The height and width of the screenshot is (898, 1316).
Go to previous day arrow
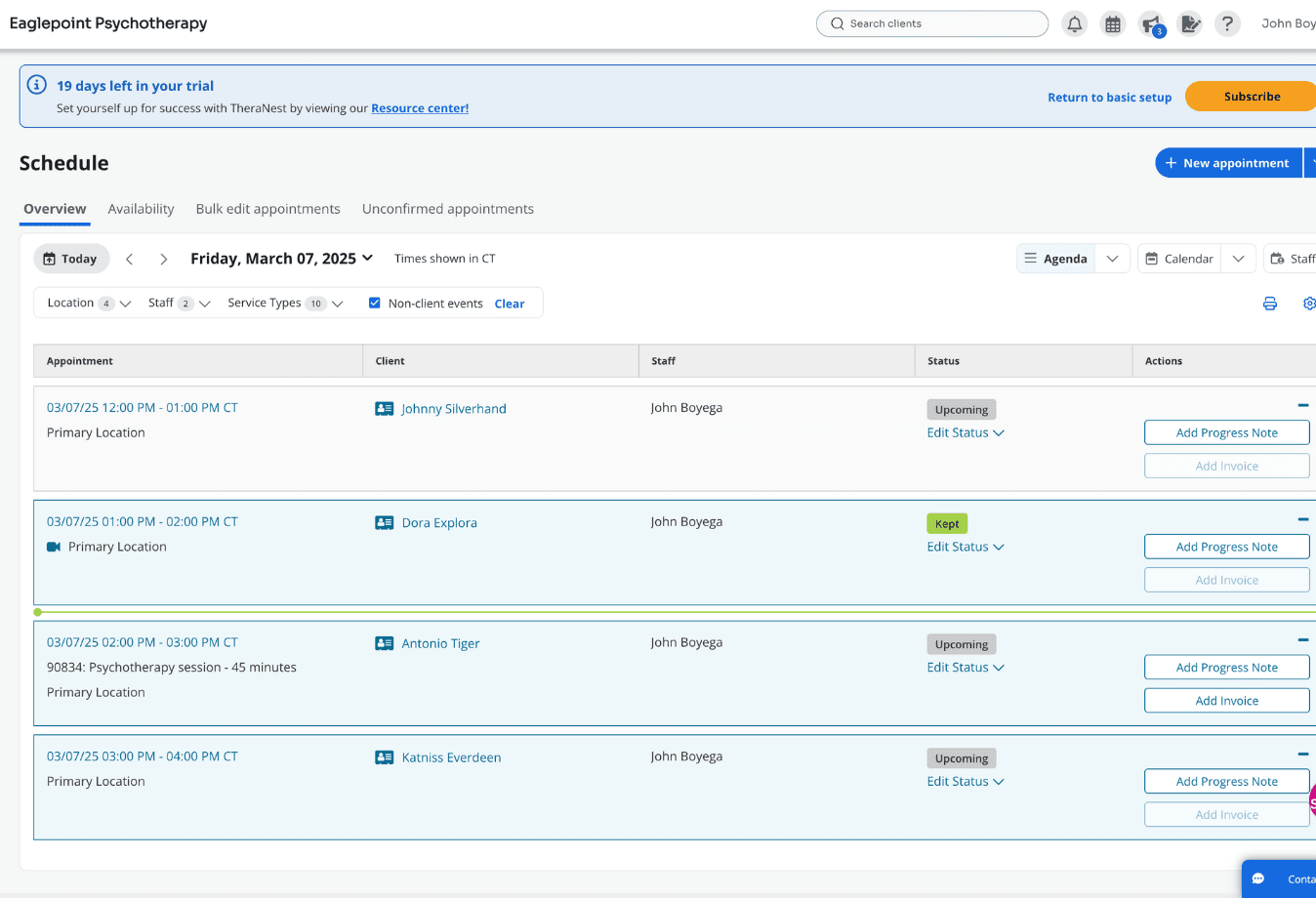pos(130,259)
